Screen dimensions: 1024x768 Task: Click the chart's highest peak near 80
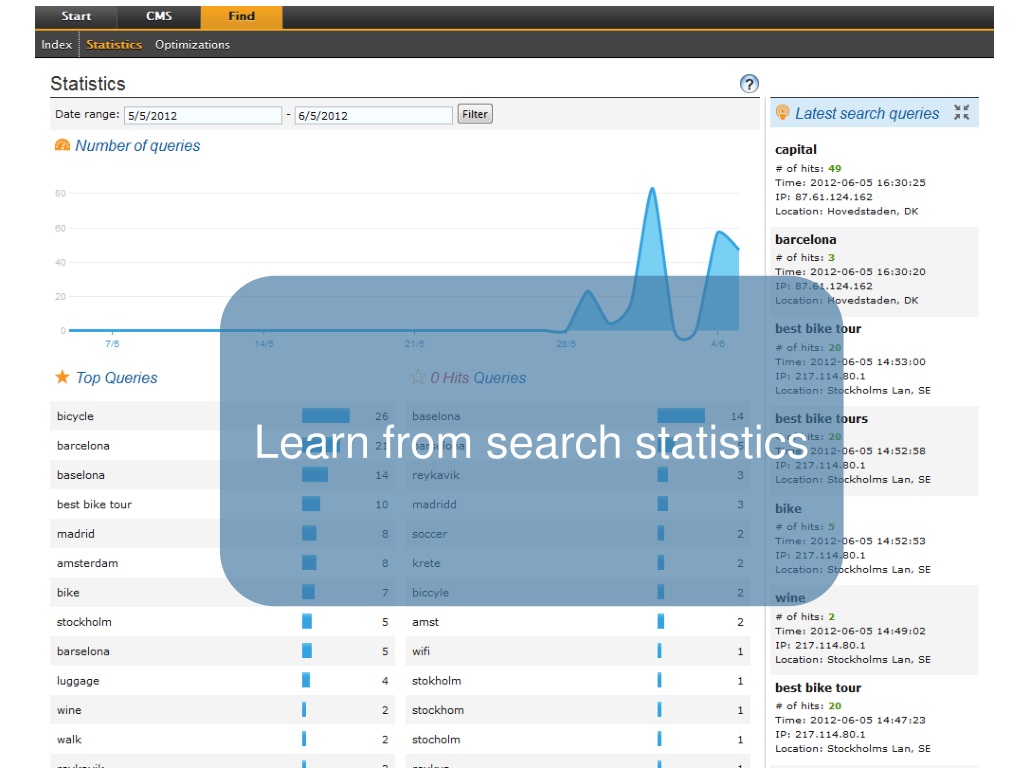click(652, 190)
